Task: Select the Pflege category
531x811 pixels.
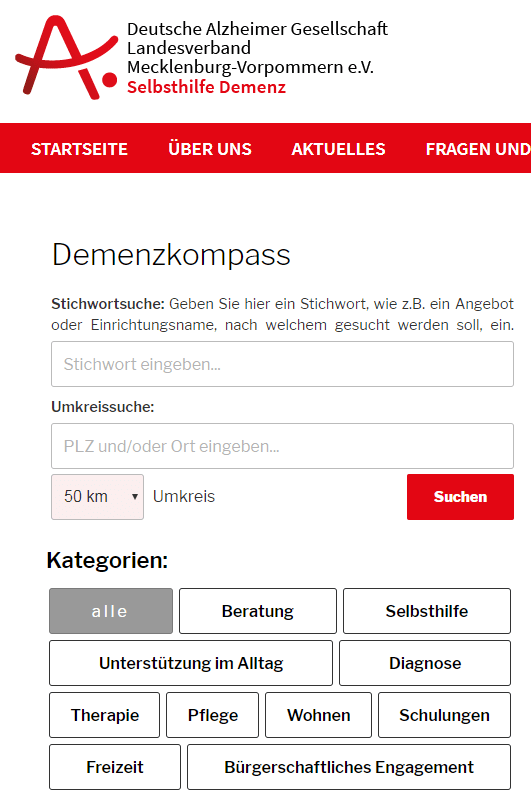Action: [213, 715]
